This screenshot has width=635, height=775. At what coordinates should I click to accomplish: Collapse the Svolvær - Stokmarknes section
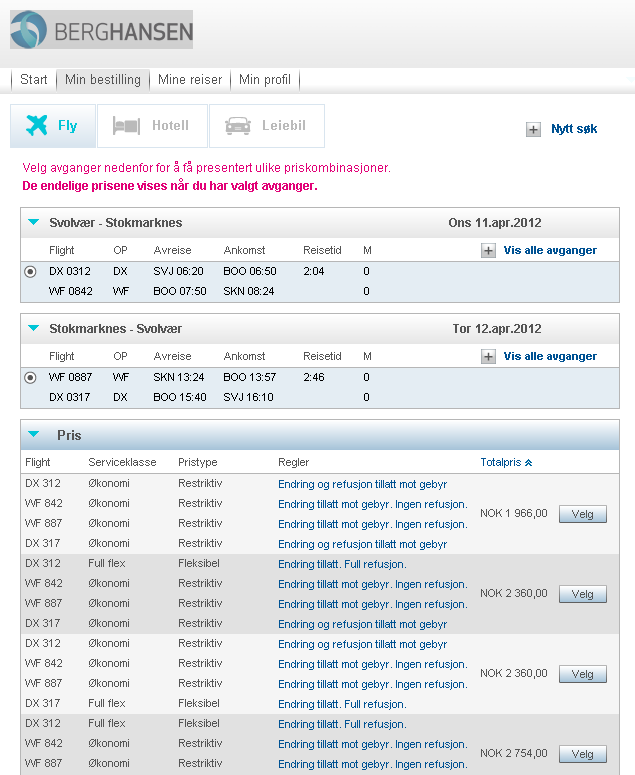[34, 223]
